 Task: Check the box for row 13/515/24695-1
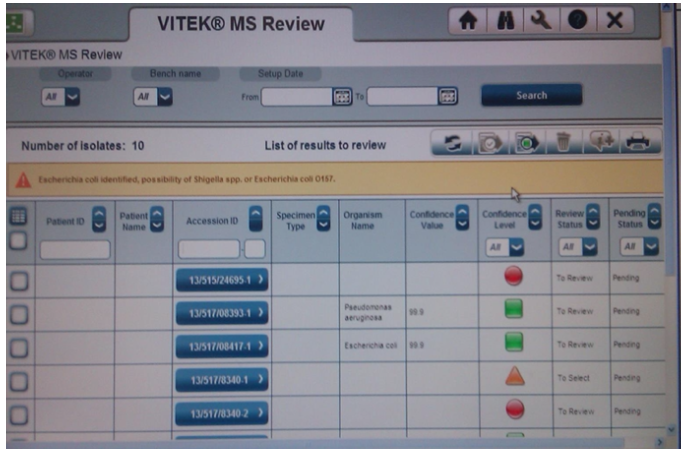point(19,281)
